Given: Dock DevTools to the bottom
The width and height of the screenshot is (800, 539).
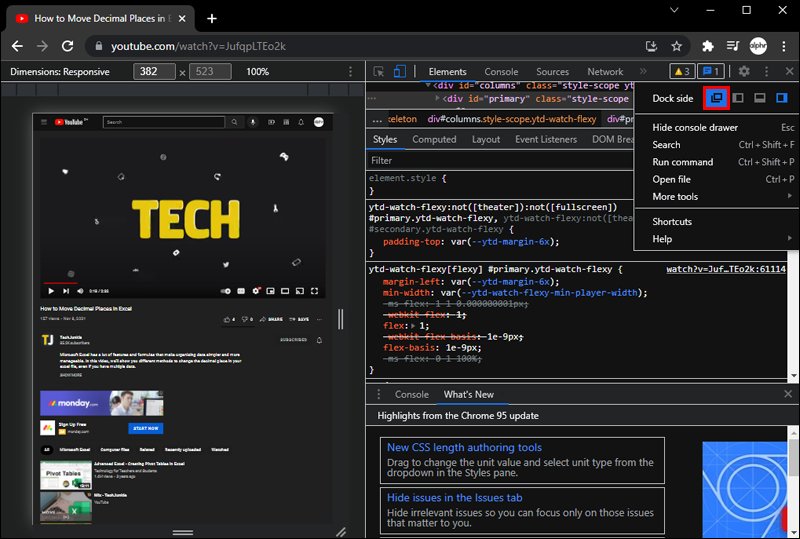Looking at the screenshot, I should tap(760, 98).
